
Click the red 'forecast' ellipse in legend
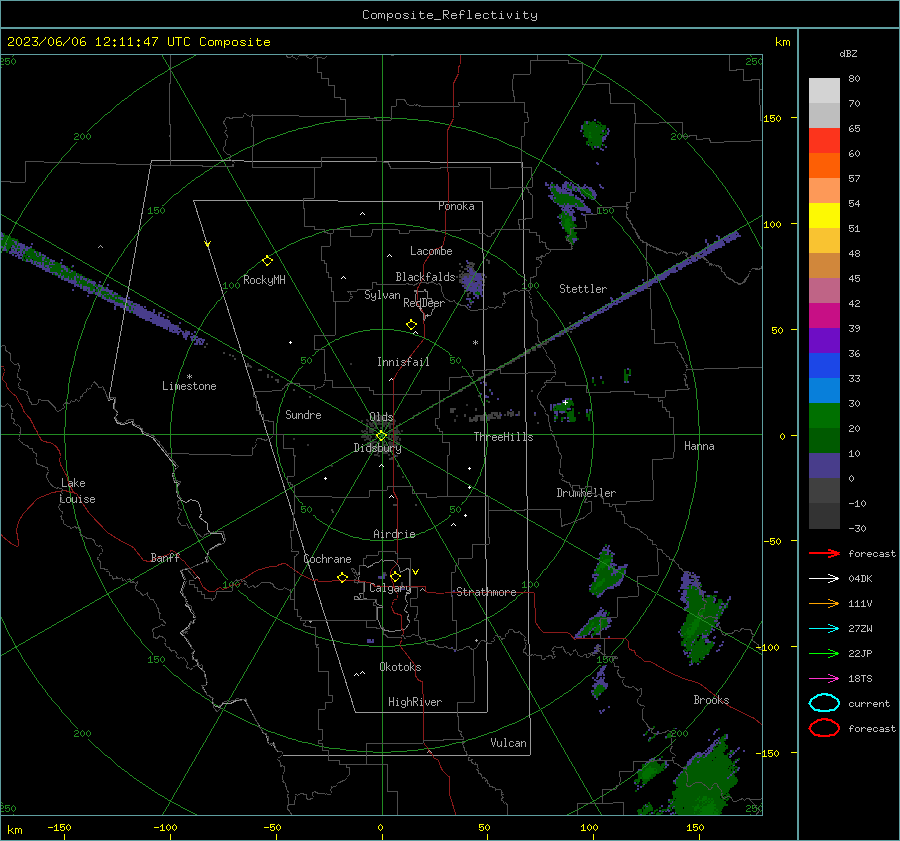tap(824, 728)
